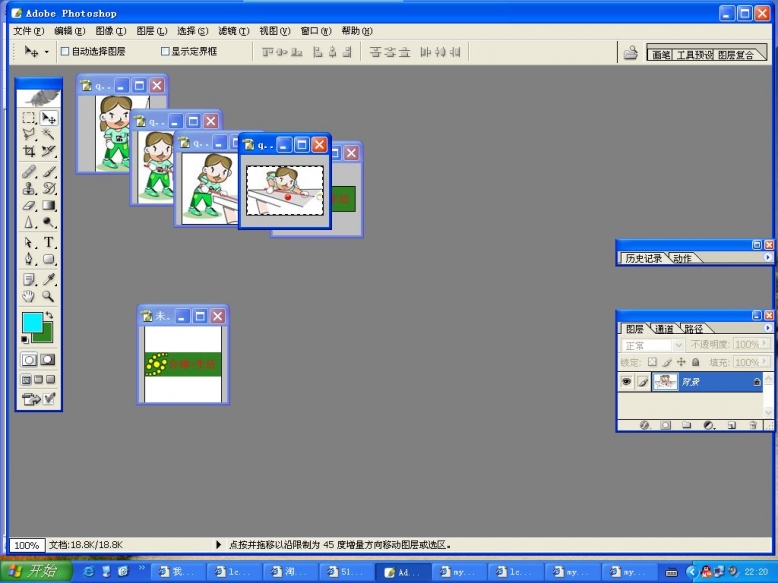Screen dimensions: 778x583
Task: Select the Brush tool
Action: [48, 172]
